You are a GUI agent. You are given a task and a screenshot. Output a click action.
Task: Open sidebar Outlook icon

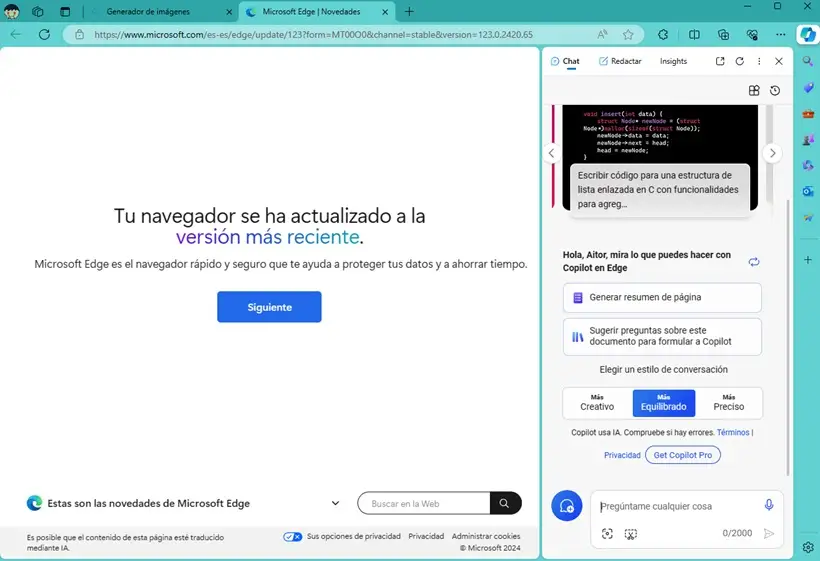807,191
